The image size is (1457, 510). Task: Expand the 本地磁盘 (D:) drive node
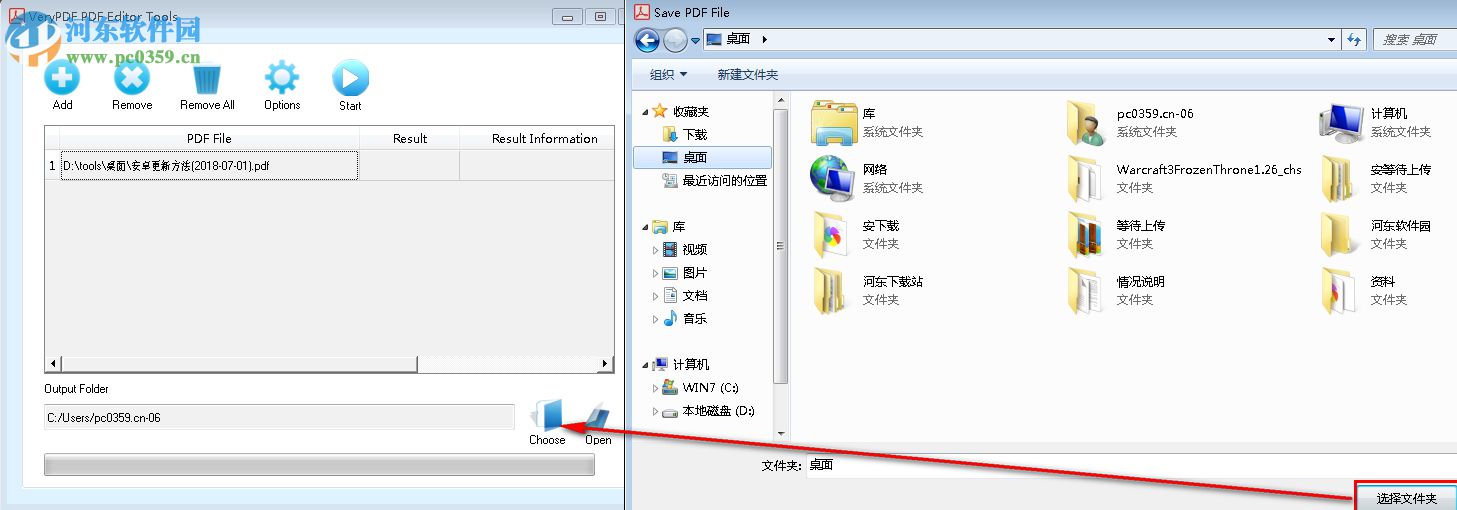[x=656, y=411]
